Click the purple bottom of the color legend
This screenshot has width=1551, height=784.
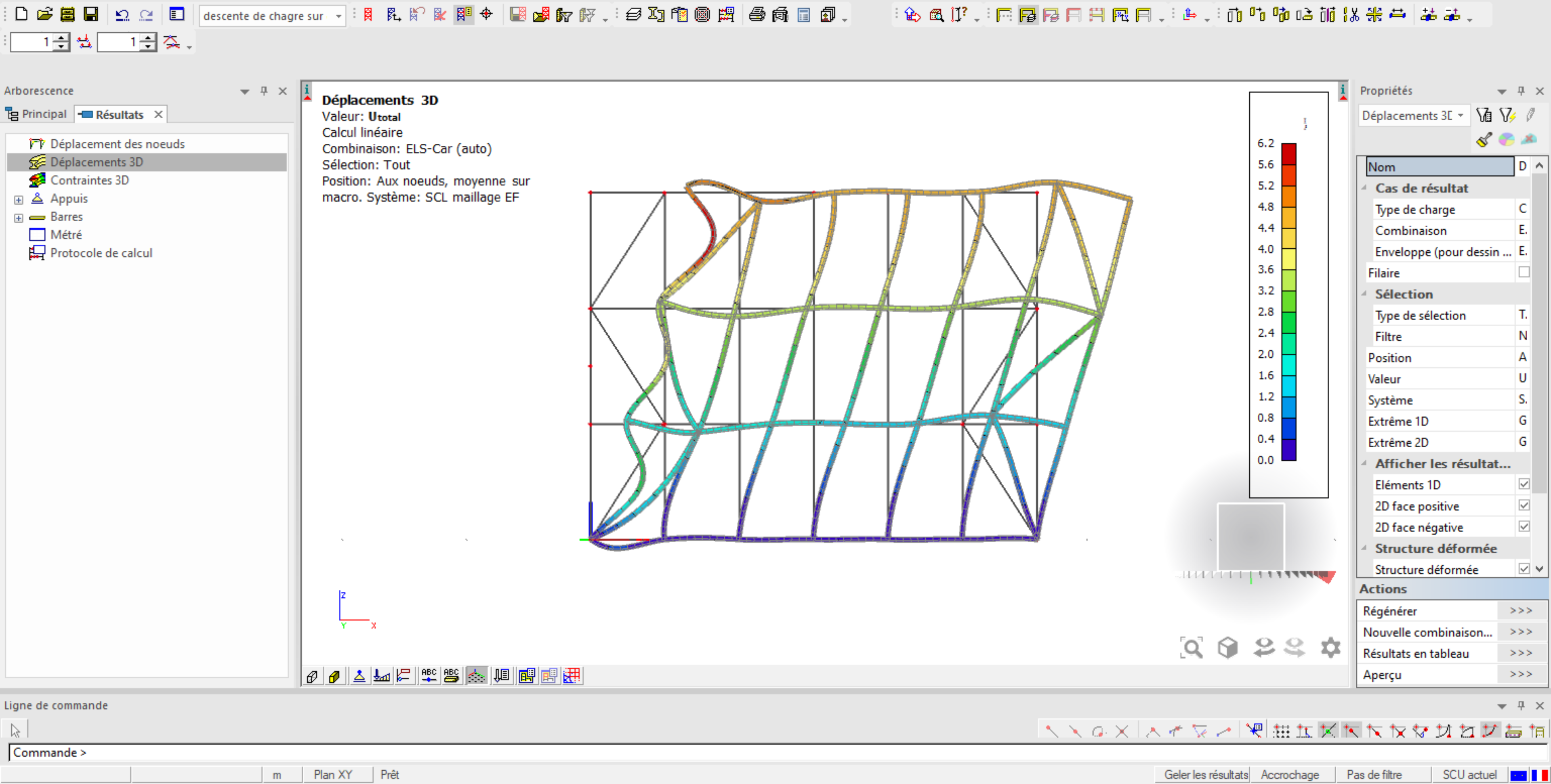click(x=1288, y=449)
